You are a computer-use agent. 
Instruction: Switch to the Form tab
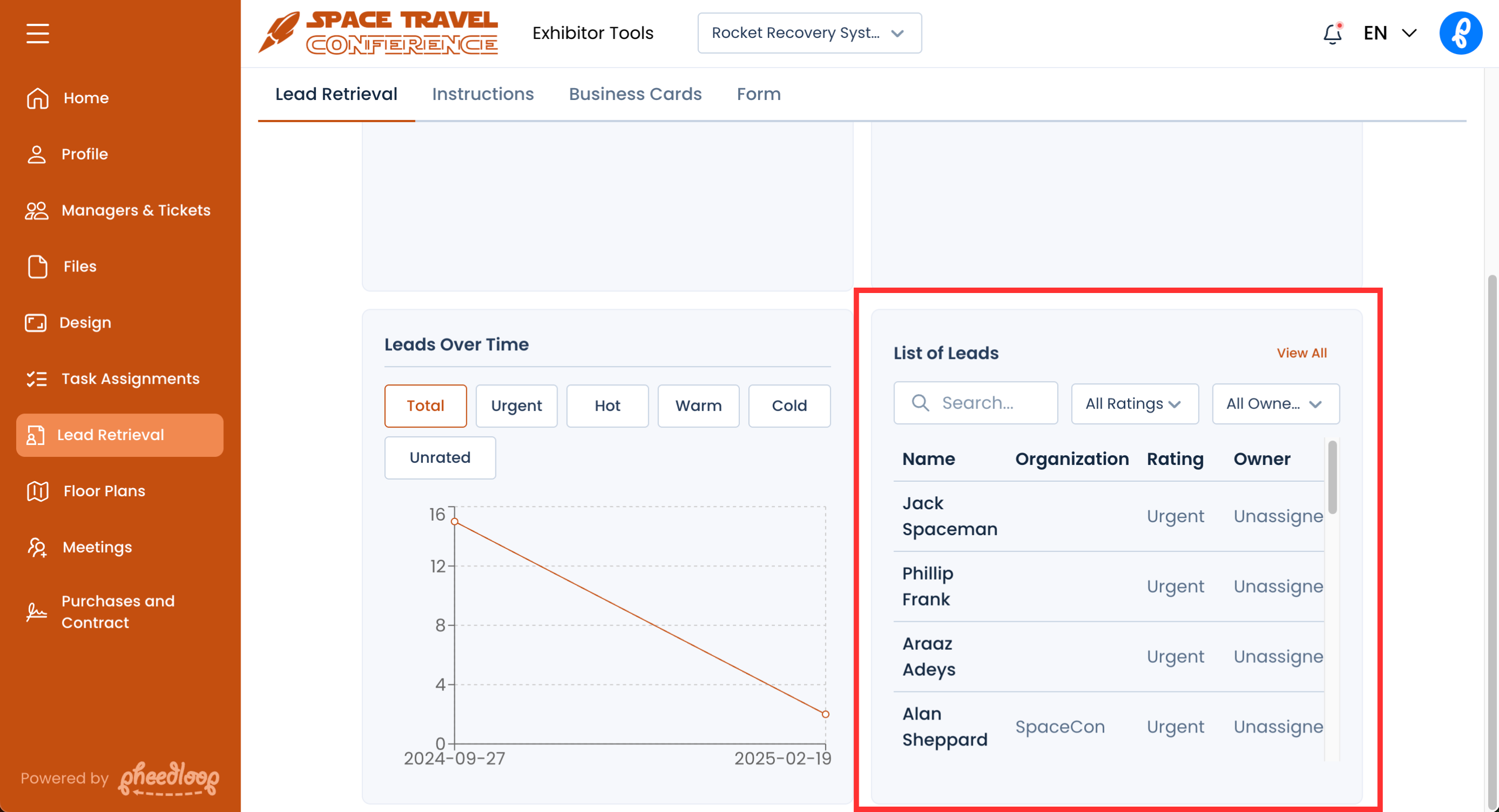click(x=758, y=94)
